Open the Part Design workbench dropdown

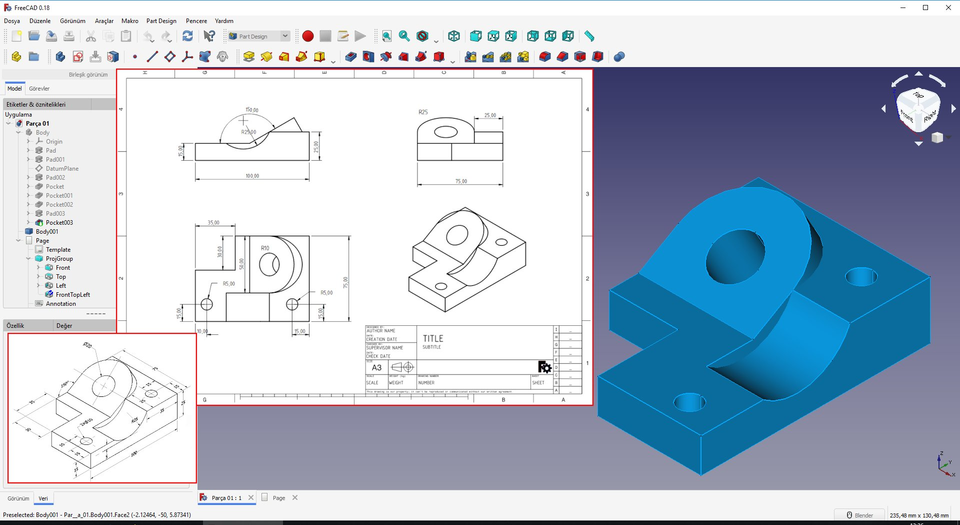[x=258, y=36]
